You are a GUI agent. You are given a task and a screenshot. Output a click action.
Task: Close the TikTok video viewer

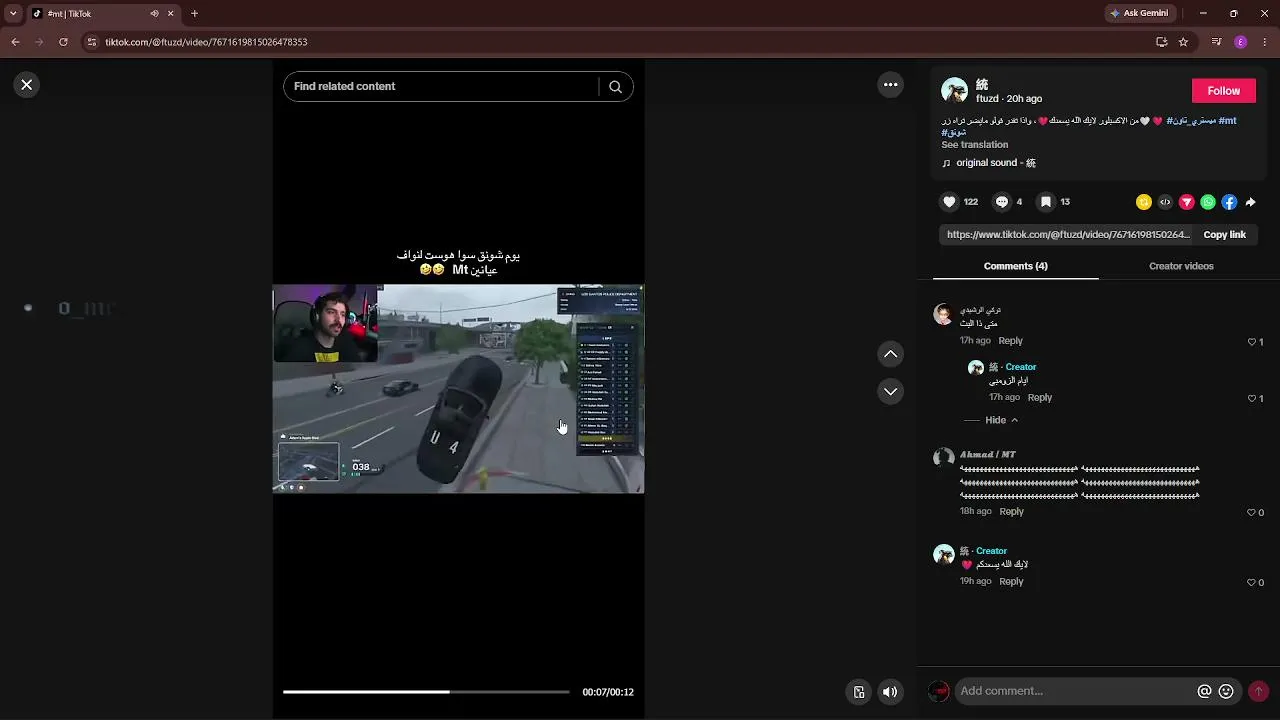[27, 85]
